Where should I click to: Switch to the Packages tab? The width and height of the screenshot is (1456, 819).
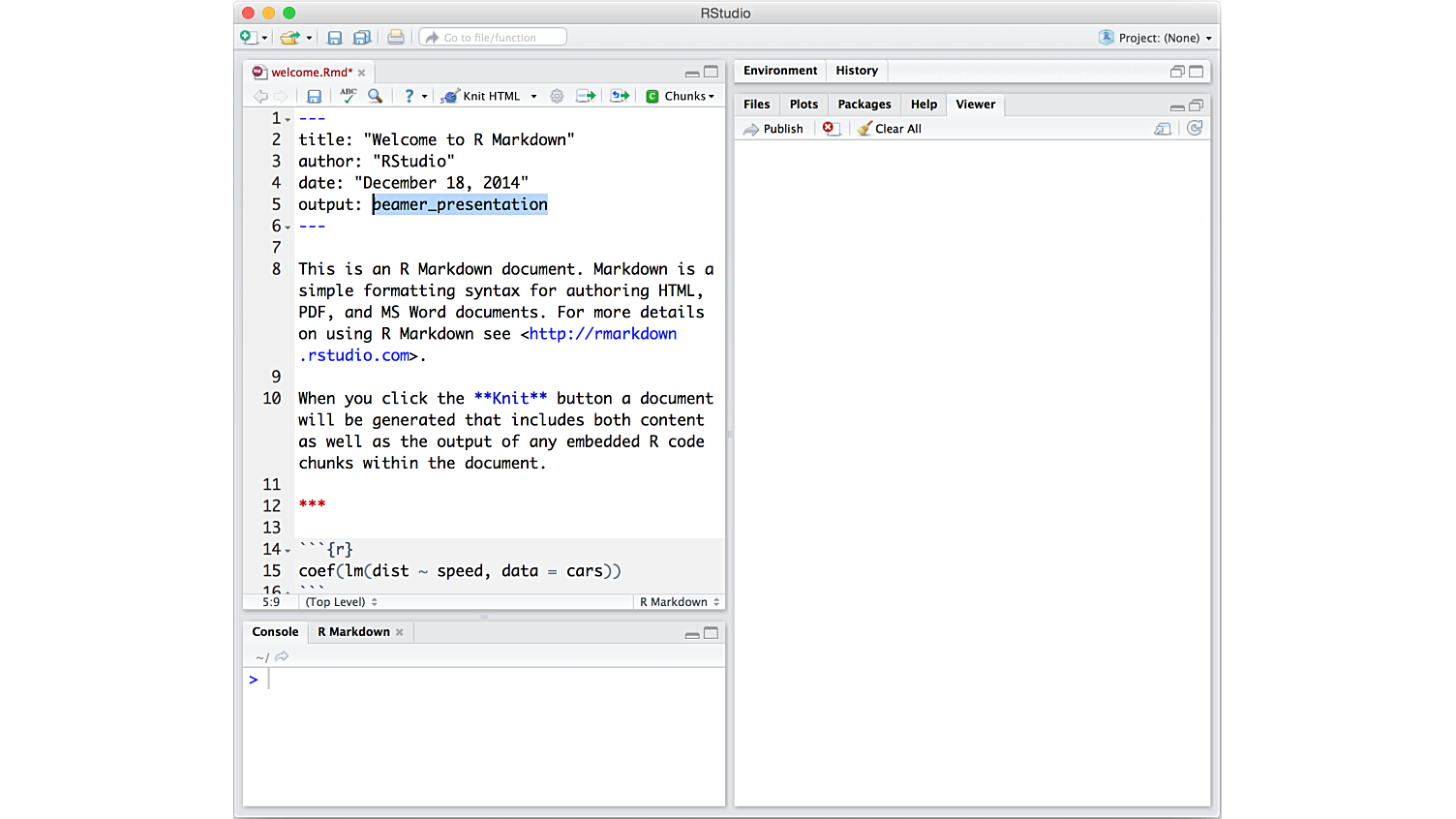click(x=864, y=105)
